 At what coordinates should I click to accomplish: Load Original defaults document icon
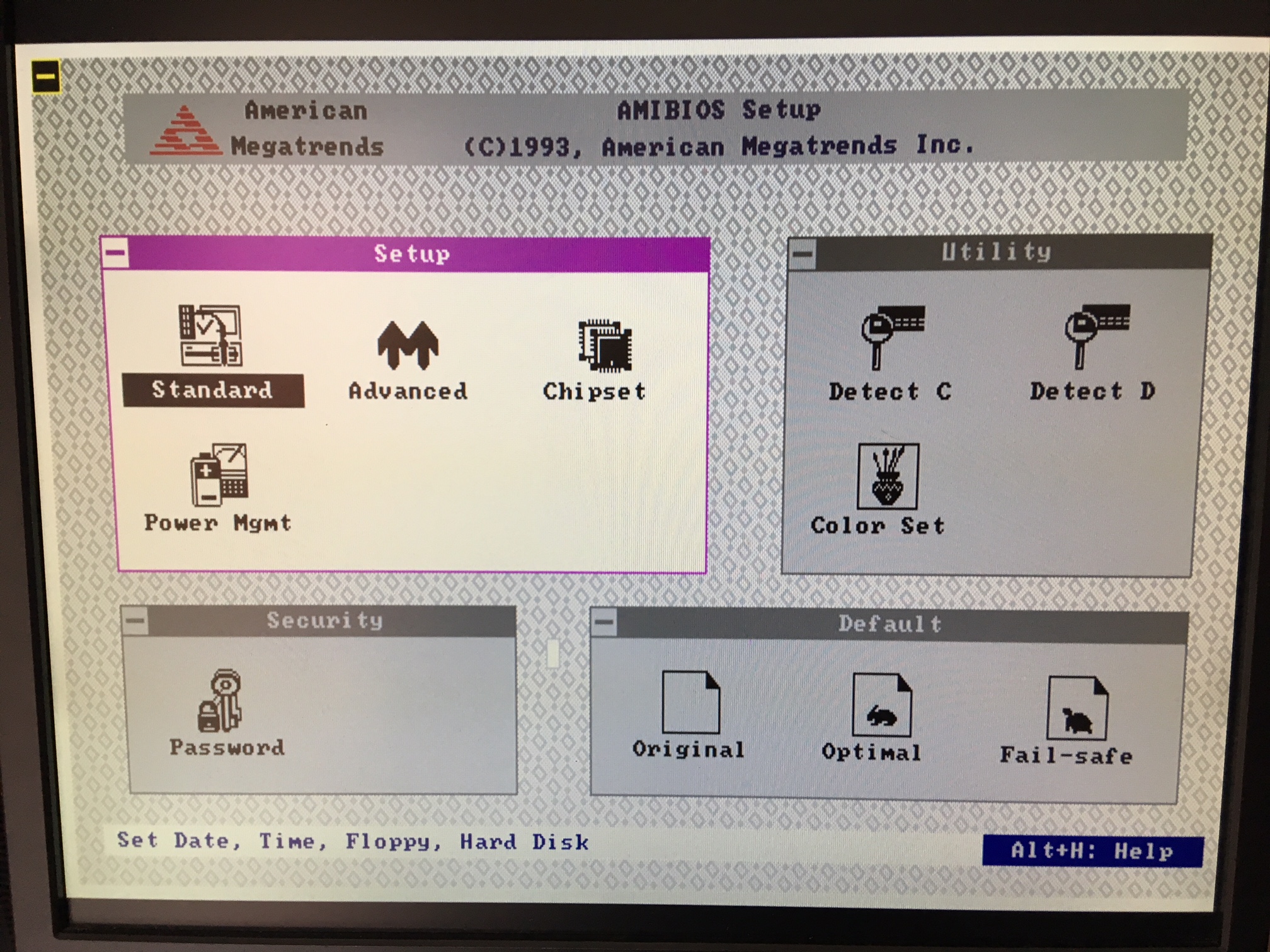[x=691, y=702]
